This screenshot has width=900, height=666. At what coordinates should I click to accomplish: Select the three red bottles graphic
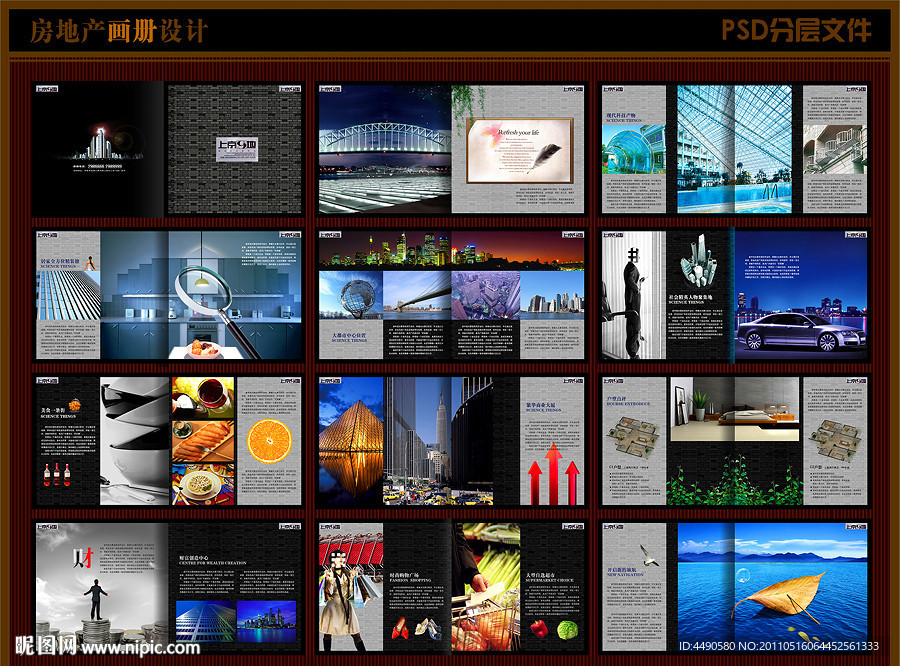[x=57, y=474]
